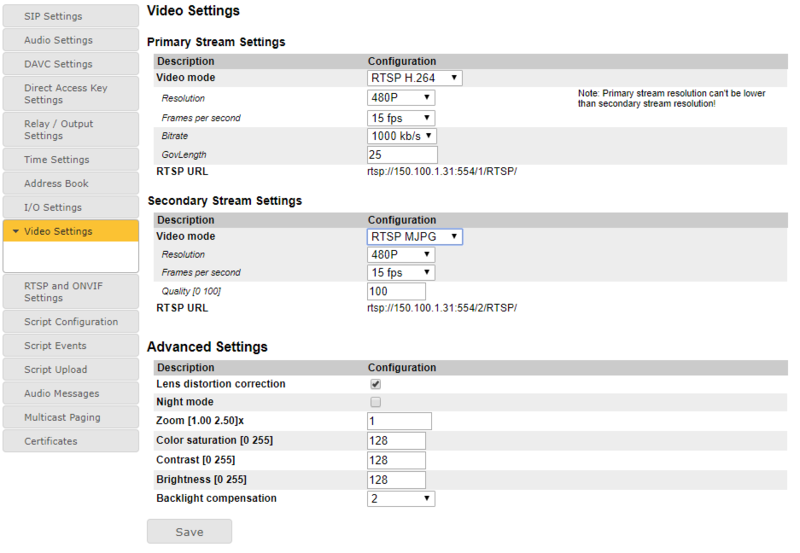Viewport: 800px width, 553px height.
Task: Navigate to the Certificates page
Action: coord(70,441)
